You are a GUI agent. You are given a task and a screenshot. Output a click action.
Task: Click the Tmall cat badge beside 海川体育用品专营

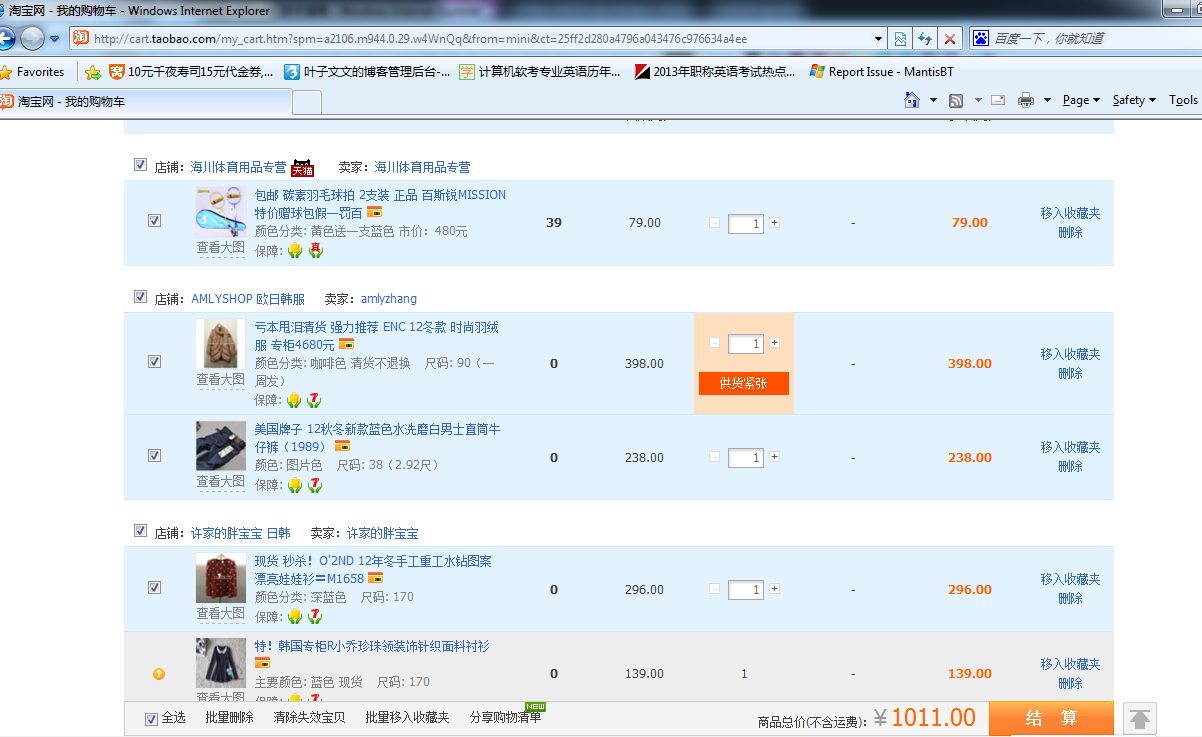click(302, 168)
